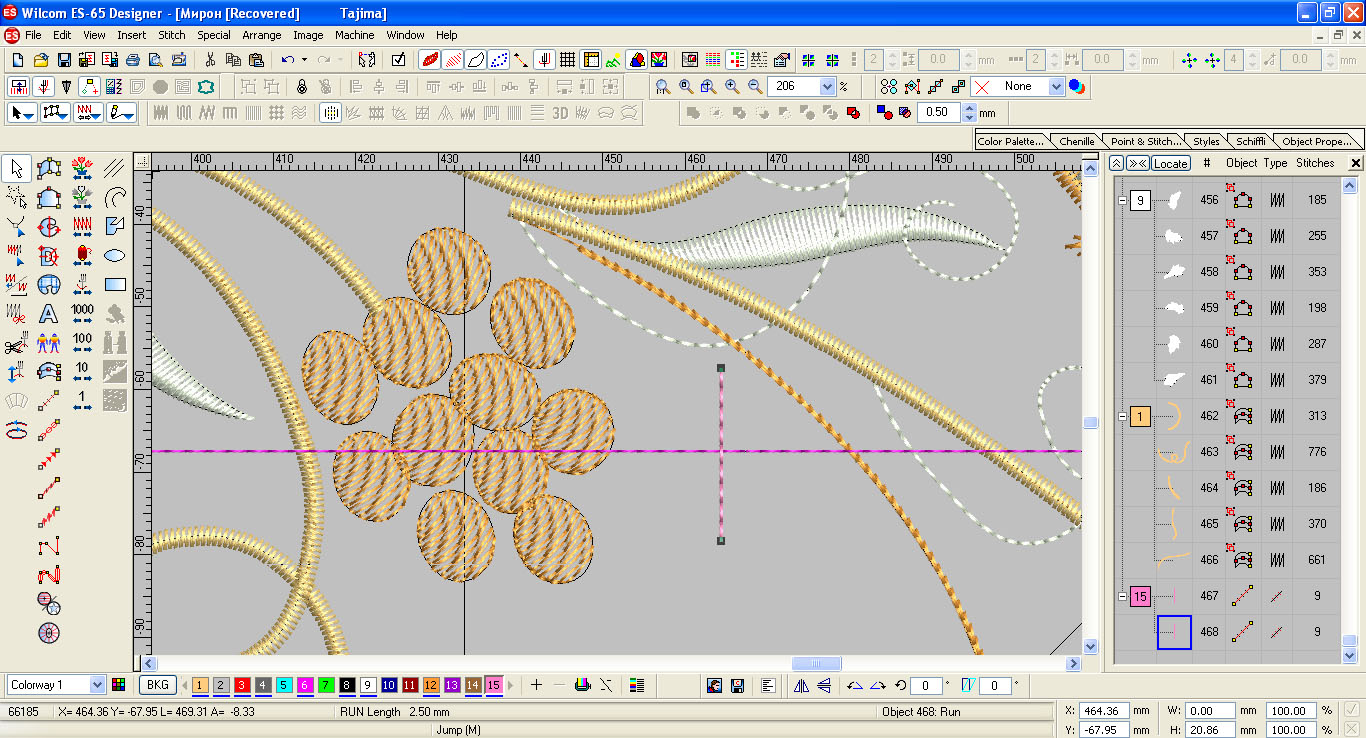
Task: Click the teal ring offset object icon
Action: (207, 87)
